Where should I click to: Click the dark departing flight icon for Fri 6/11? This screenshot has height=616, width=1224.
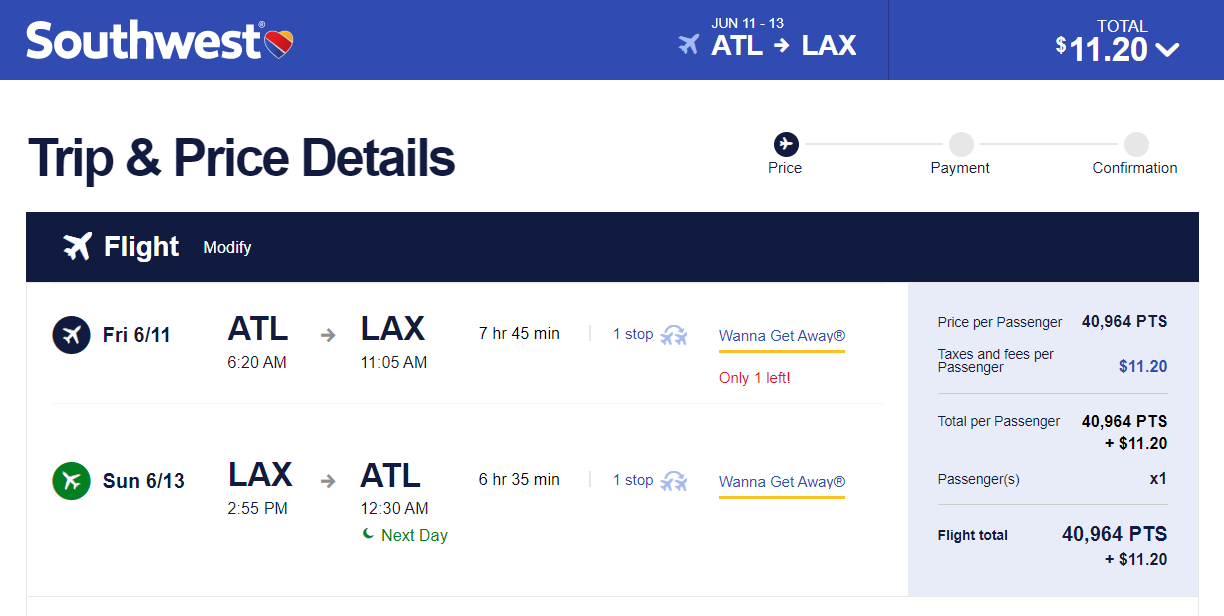[71, 335]
